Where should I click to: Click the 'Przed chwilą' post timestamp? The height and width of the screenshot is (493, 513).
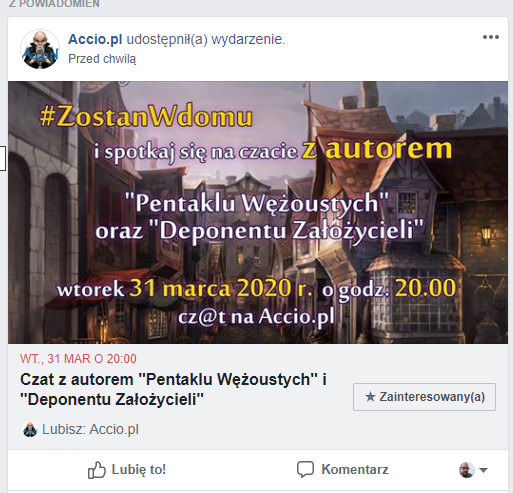pos(102,59)
